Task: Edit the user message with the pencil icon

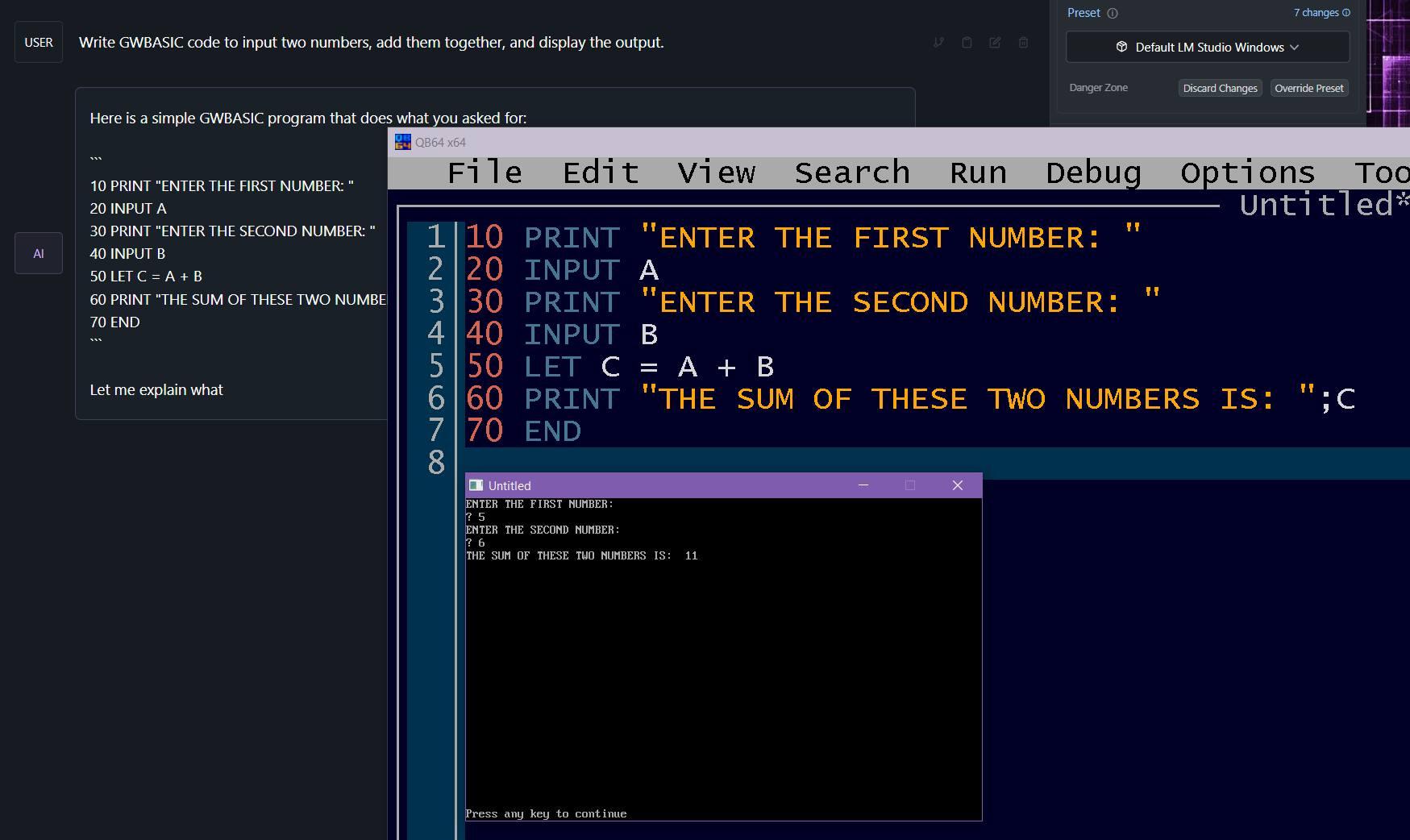Action: (995, 42)
